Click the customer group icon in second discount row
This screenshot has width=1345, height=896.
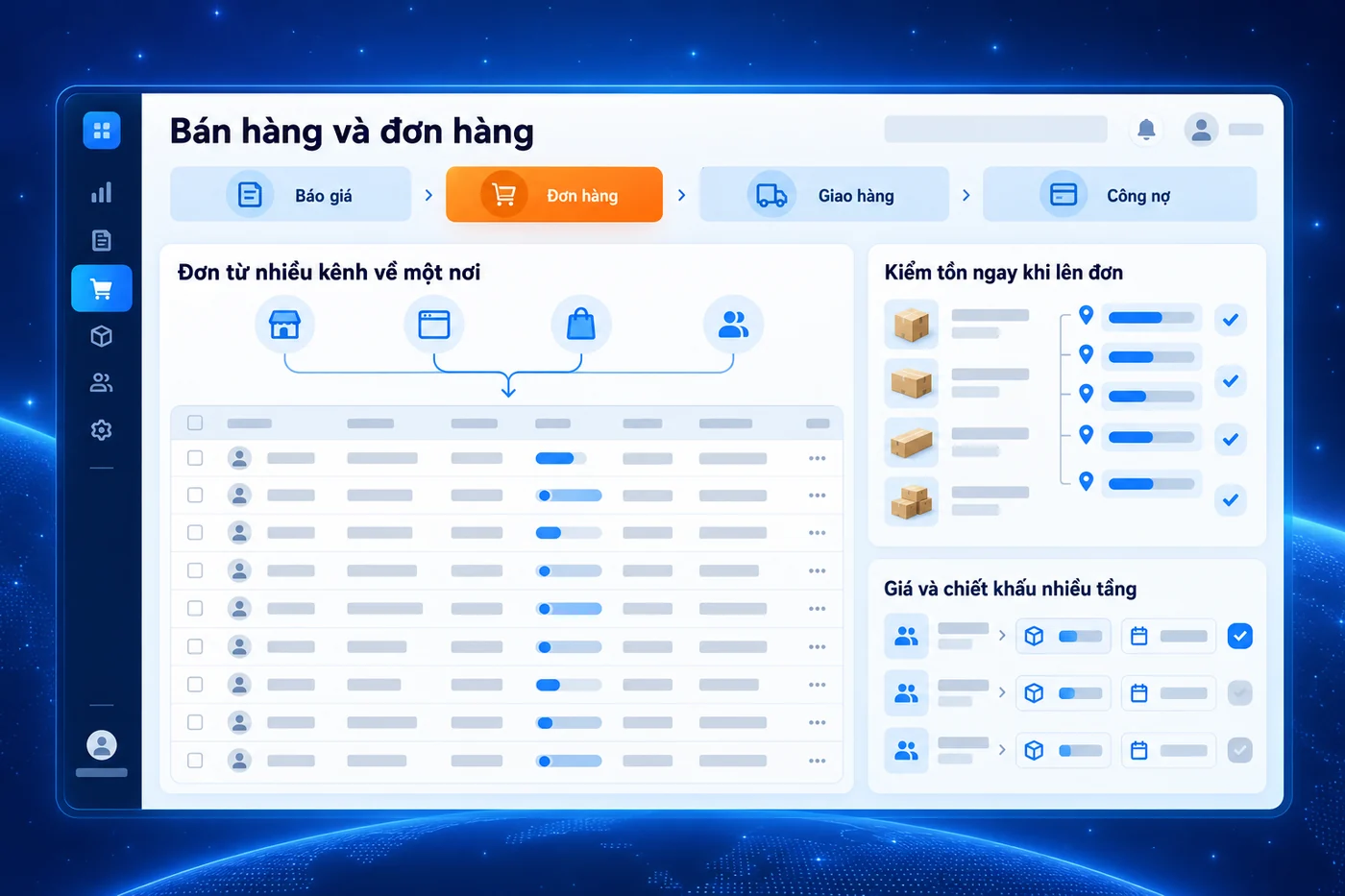906,692
